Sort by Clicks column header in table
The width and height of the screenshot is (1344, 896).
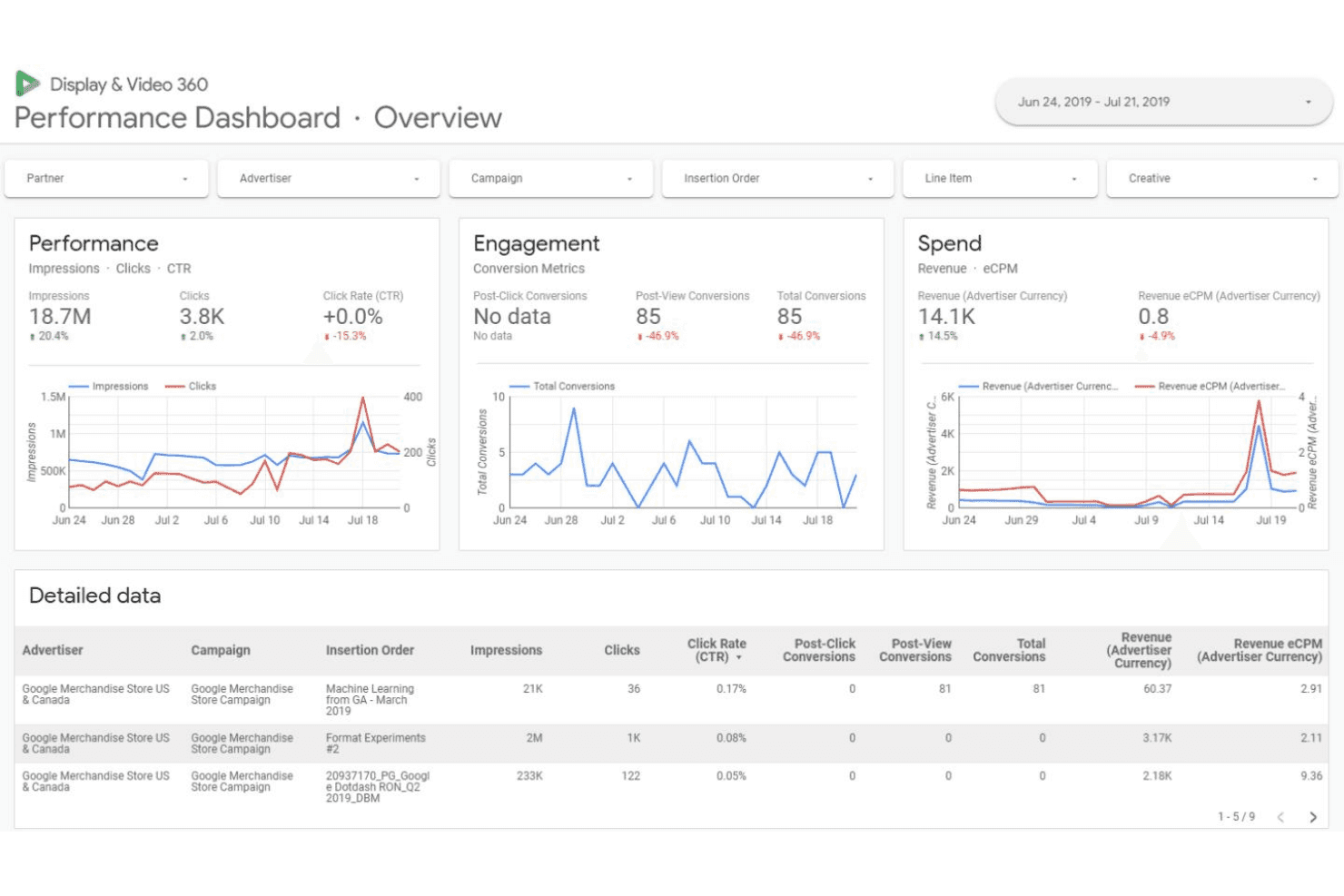[622, 650]
